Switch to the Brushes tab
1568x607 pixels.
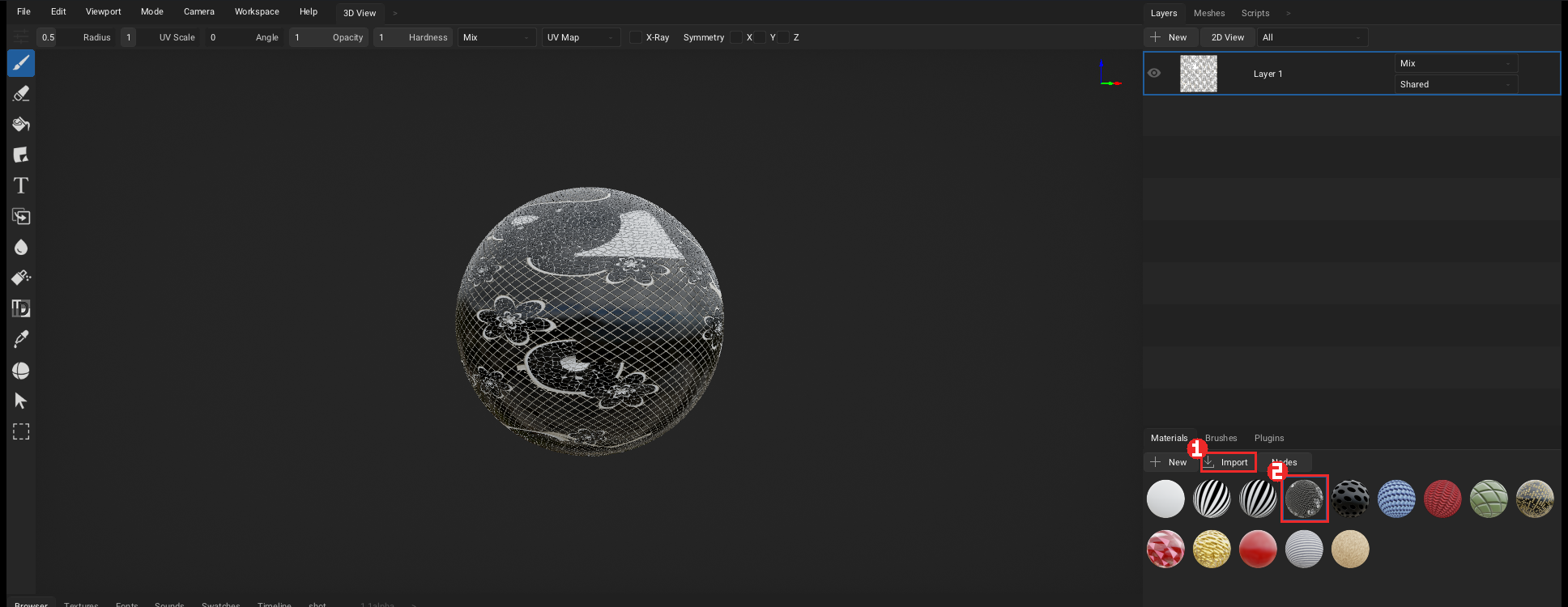click(x=1221, y=438)
